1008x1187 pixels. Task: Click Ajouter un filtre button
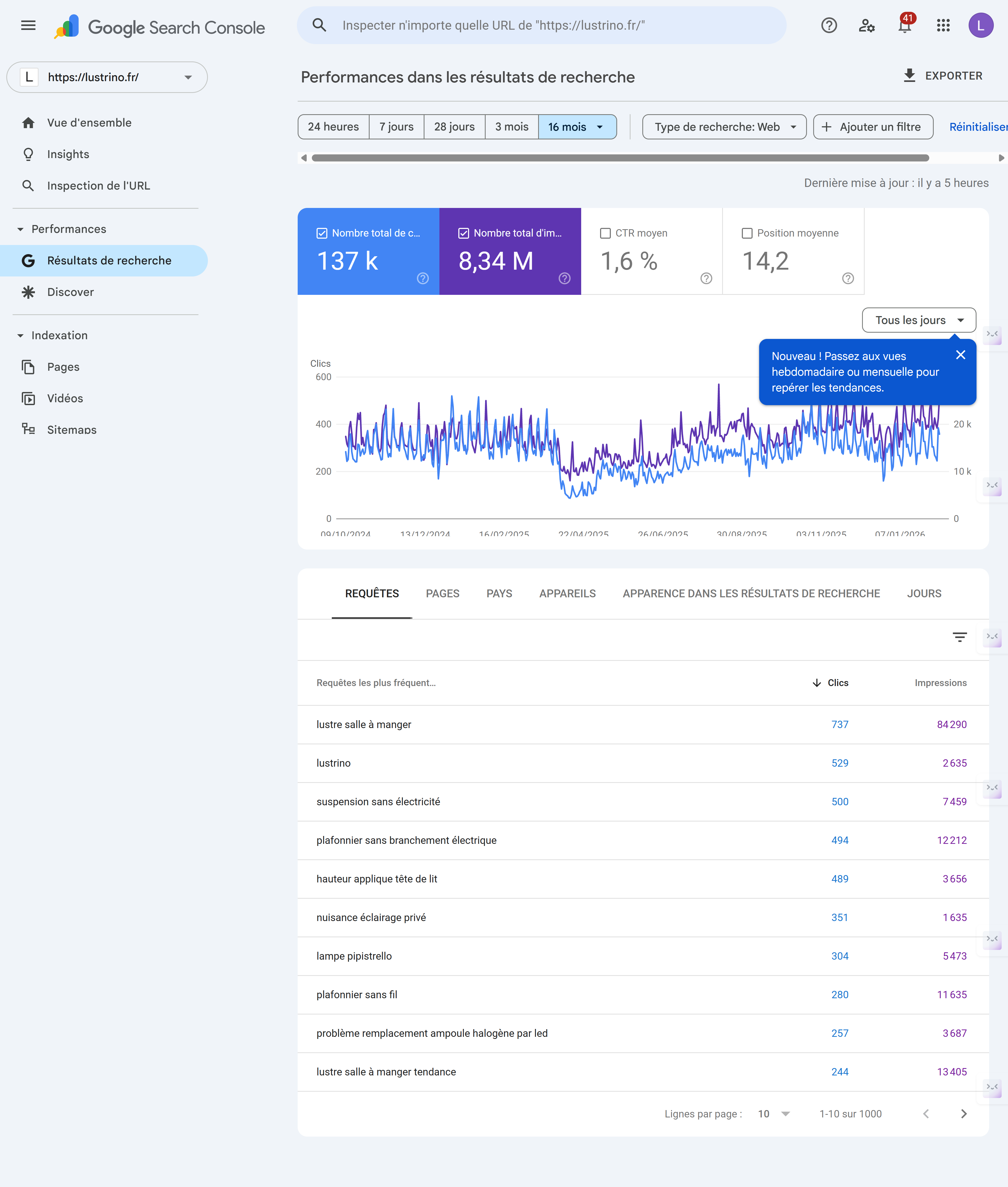873,127
